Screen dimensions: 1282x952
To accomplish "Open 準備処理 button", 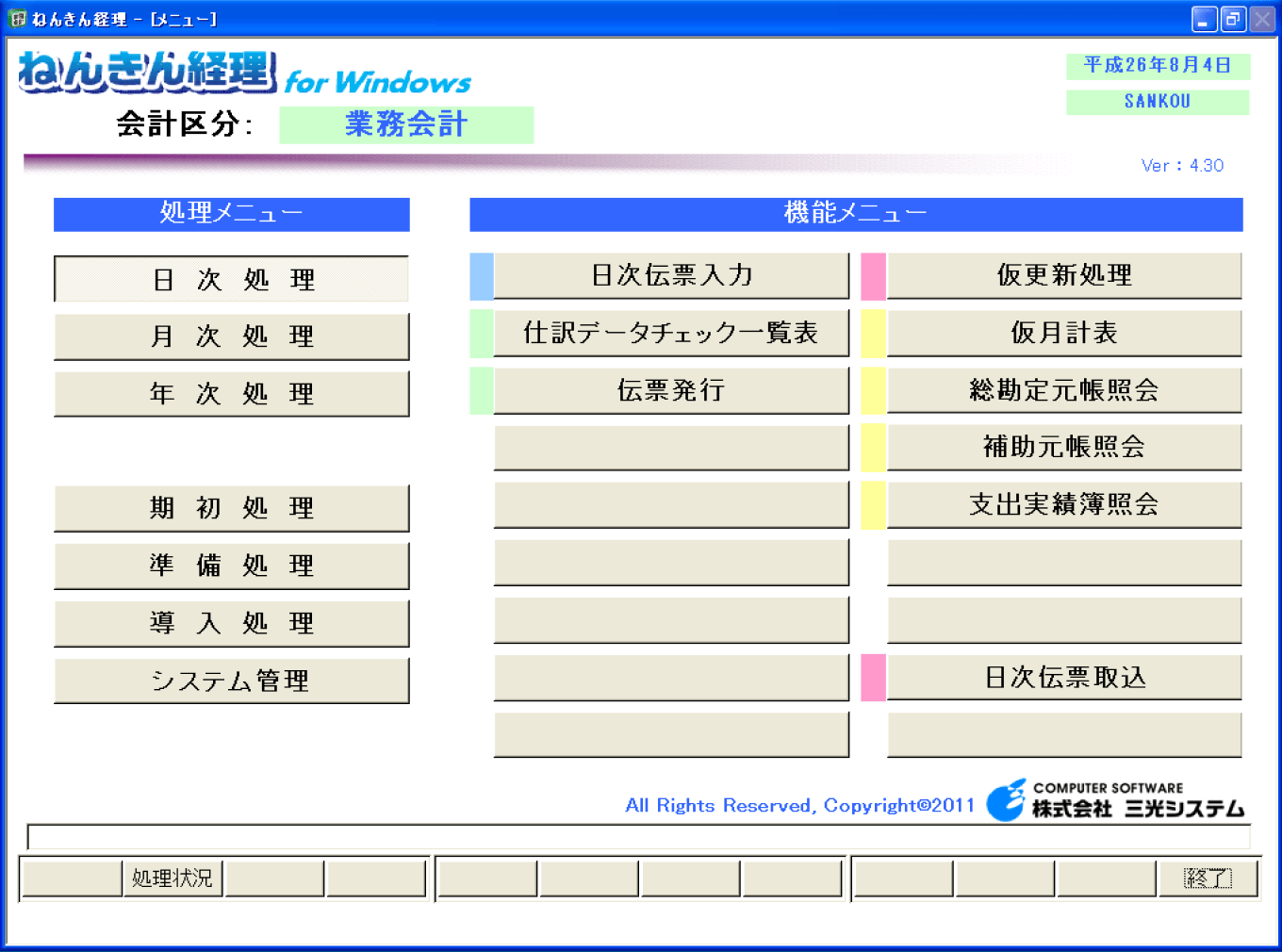I will tap(232, 566).
